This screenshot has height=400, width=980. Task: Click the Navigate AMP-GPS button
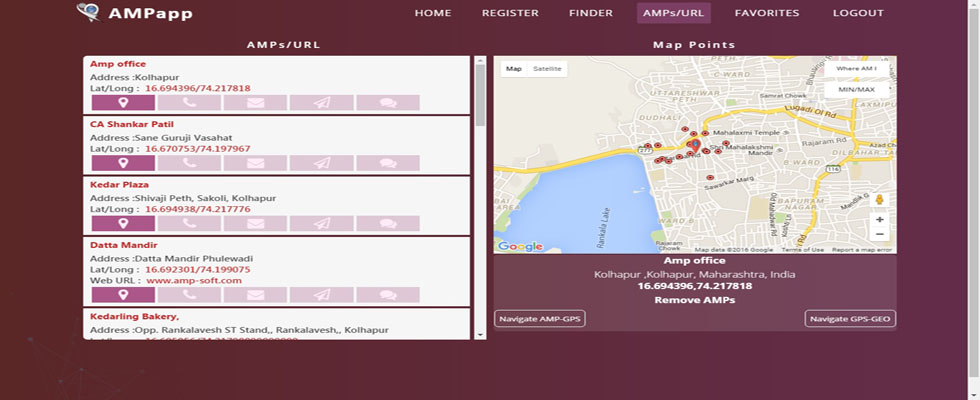click(540, 319)
